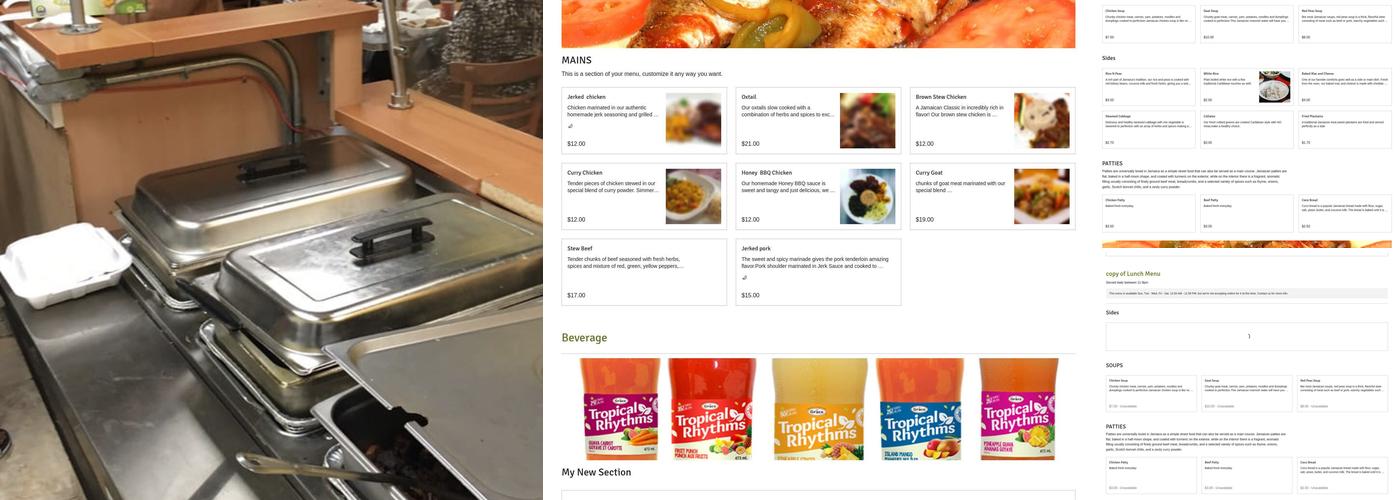Choose the Pineapple Guava Tropical Rhythms bottle
This screenshot has height=500, width=1400.
1018,409
